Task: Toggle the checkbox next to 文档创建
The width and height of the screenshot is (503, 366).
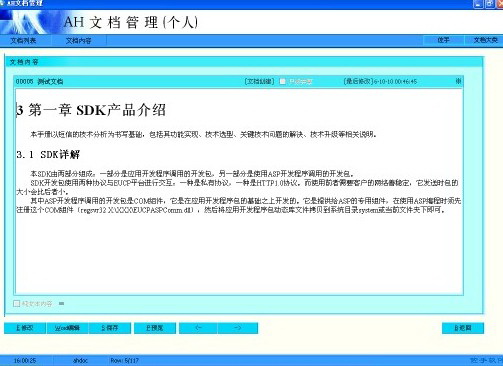Action: pyautogui.click(x=282, y=81)
